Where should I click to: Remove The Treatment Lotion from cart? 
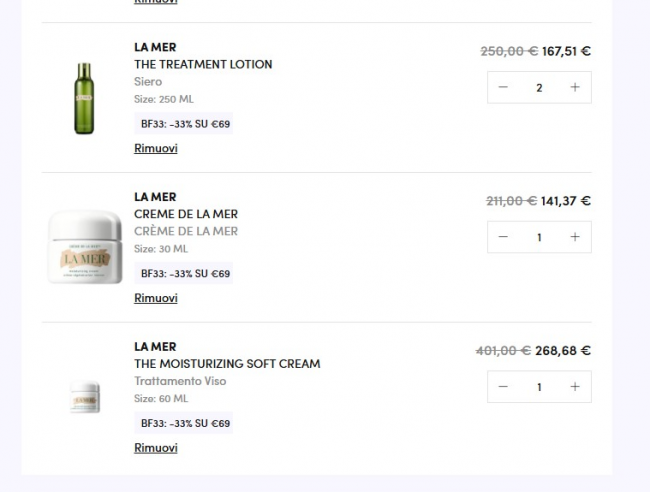click(156, 149)
